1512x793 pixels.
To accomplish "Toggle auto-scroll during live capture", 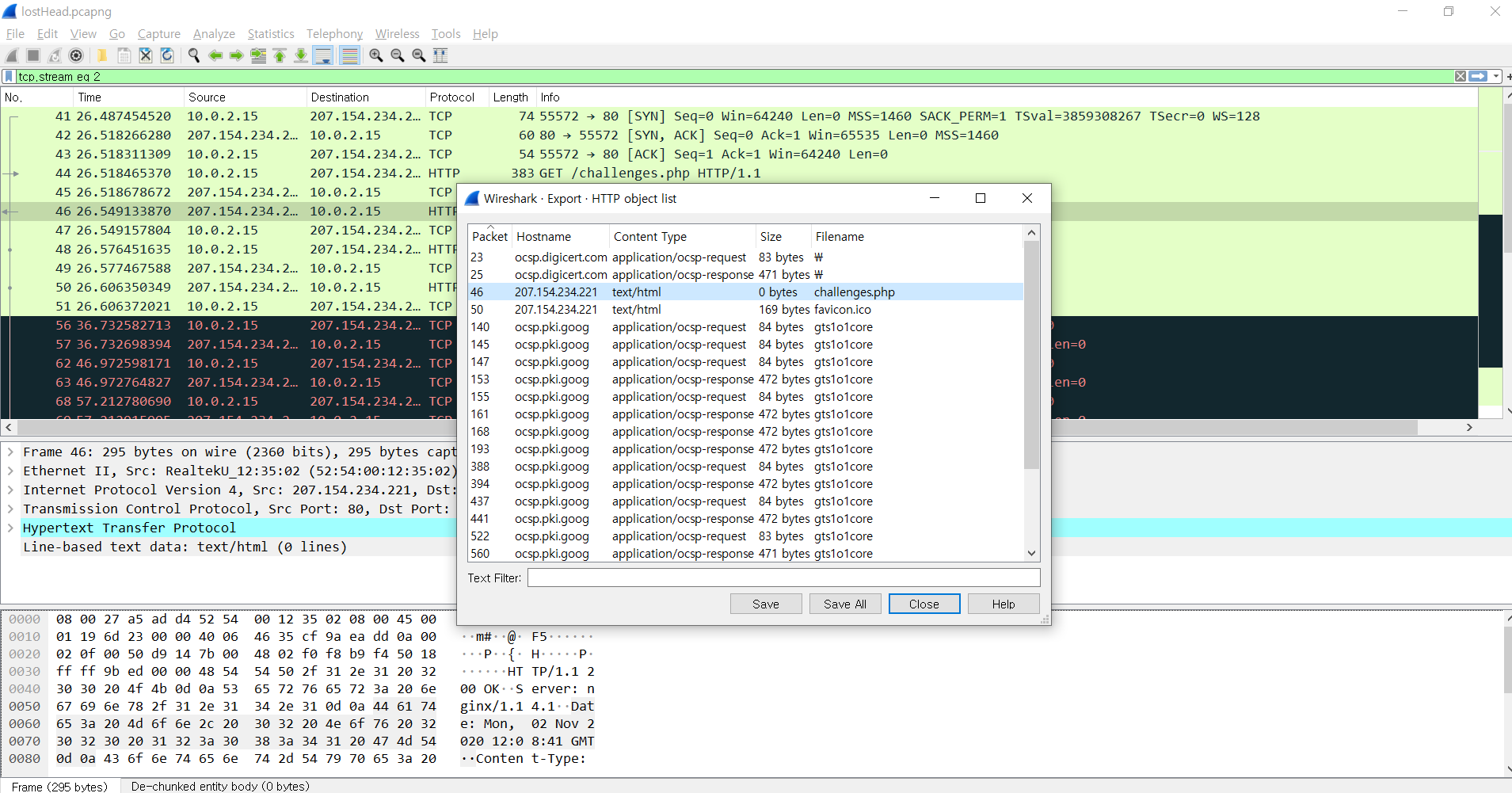I will (x=323, y=55).
